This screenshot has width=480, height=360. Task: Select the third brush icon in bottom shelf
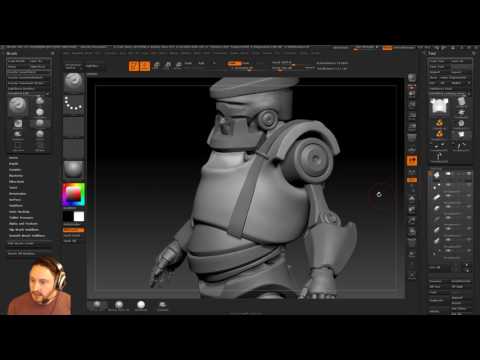pos(141,305)
